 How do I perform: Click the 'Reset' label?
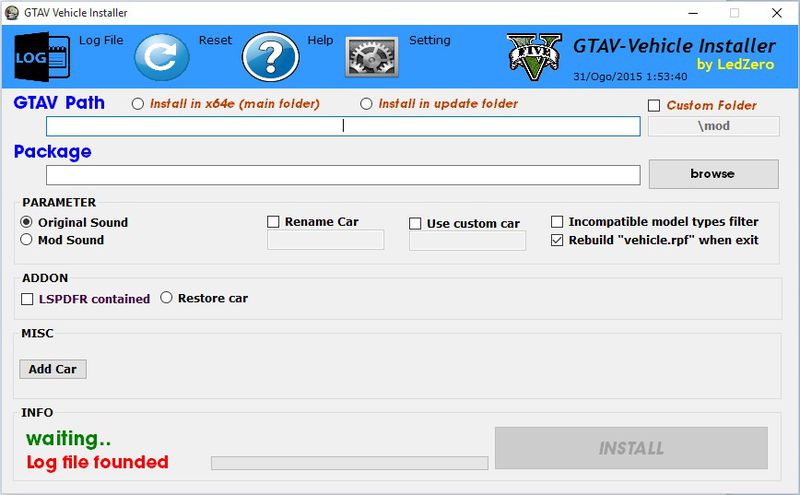pyautogui.click(x=215, y=40)
